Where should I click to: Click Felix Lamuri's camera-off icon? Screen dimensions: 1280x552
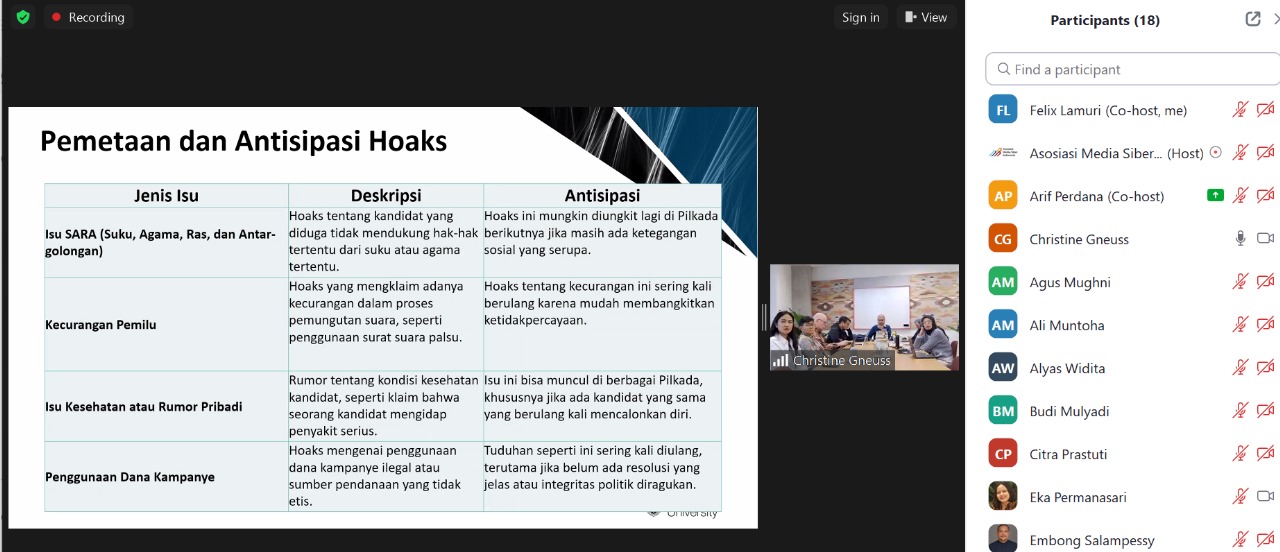[x=1265, y=110]
